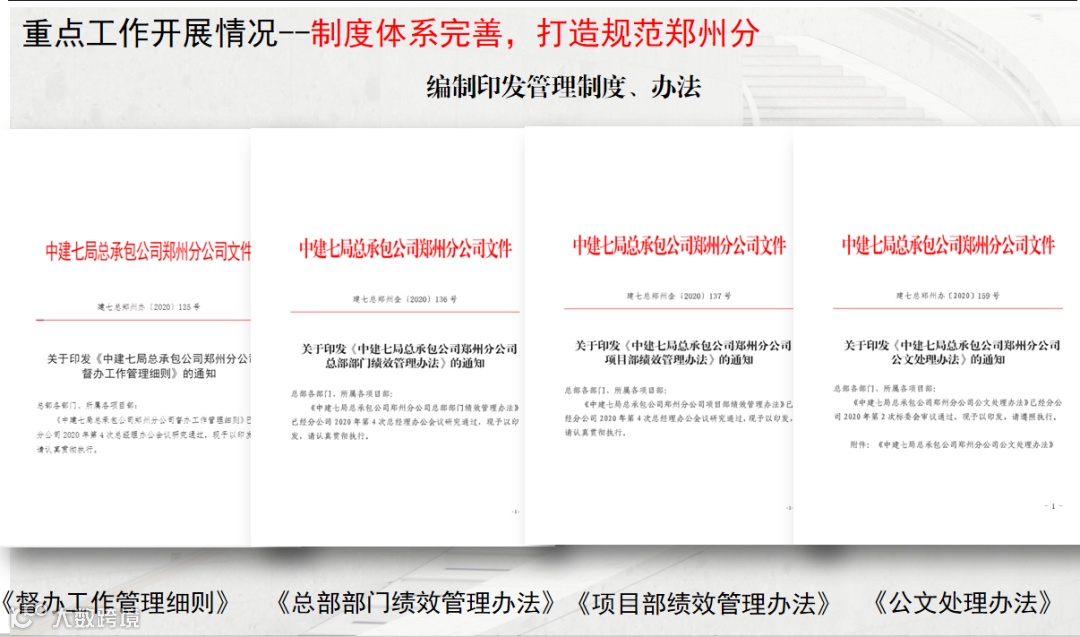Click red header of document 136号

click(405, 249)
